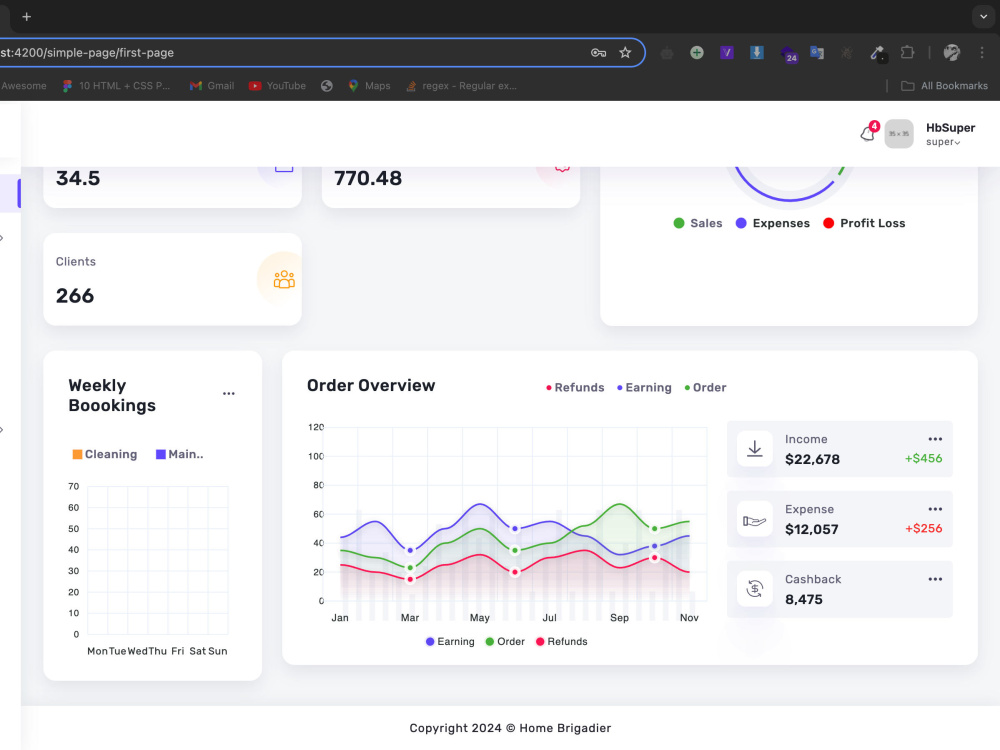Click the green plus extension icon

click(x=696, y=53)
